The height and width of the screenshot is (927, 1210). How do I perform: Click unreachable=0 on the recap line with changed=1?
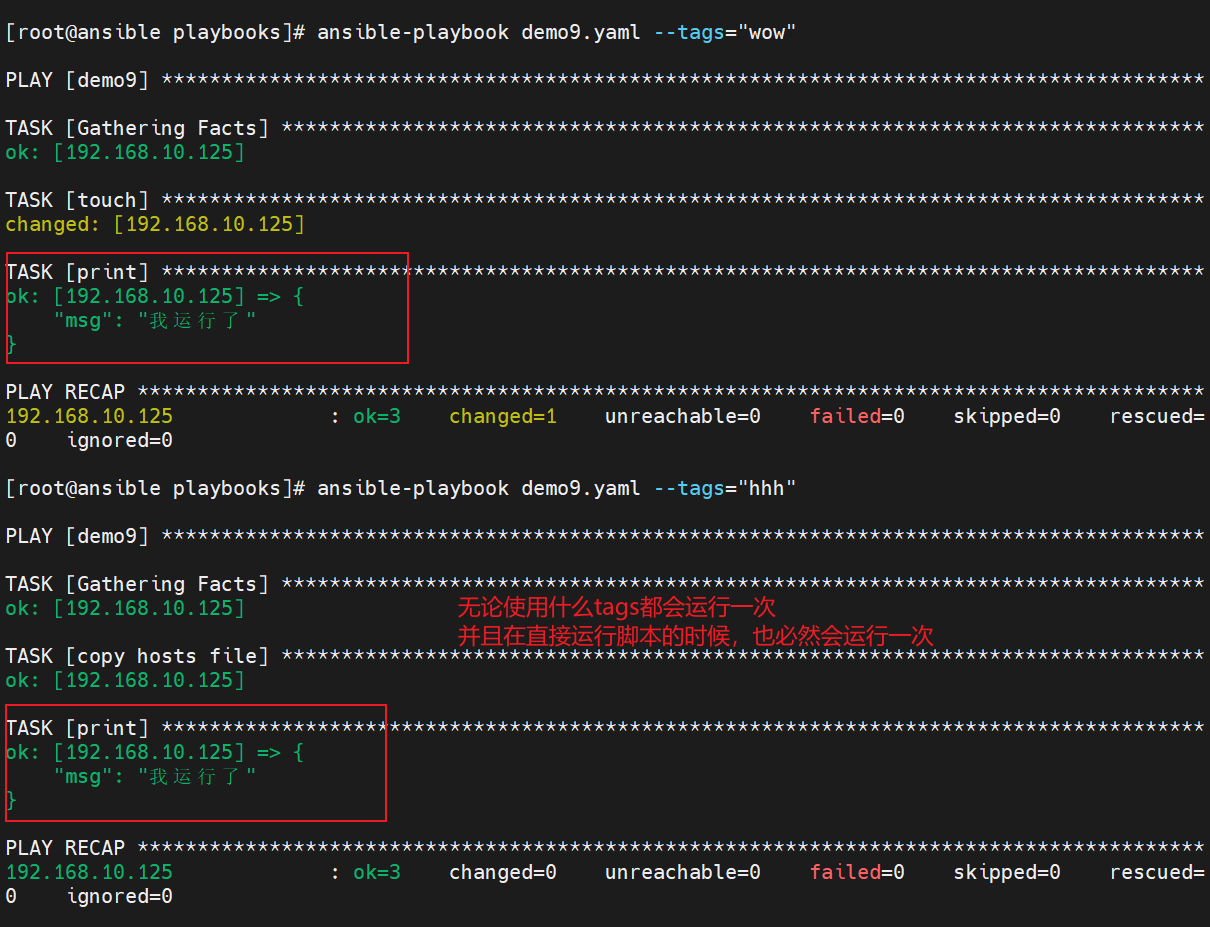tap(683, 416)
